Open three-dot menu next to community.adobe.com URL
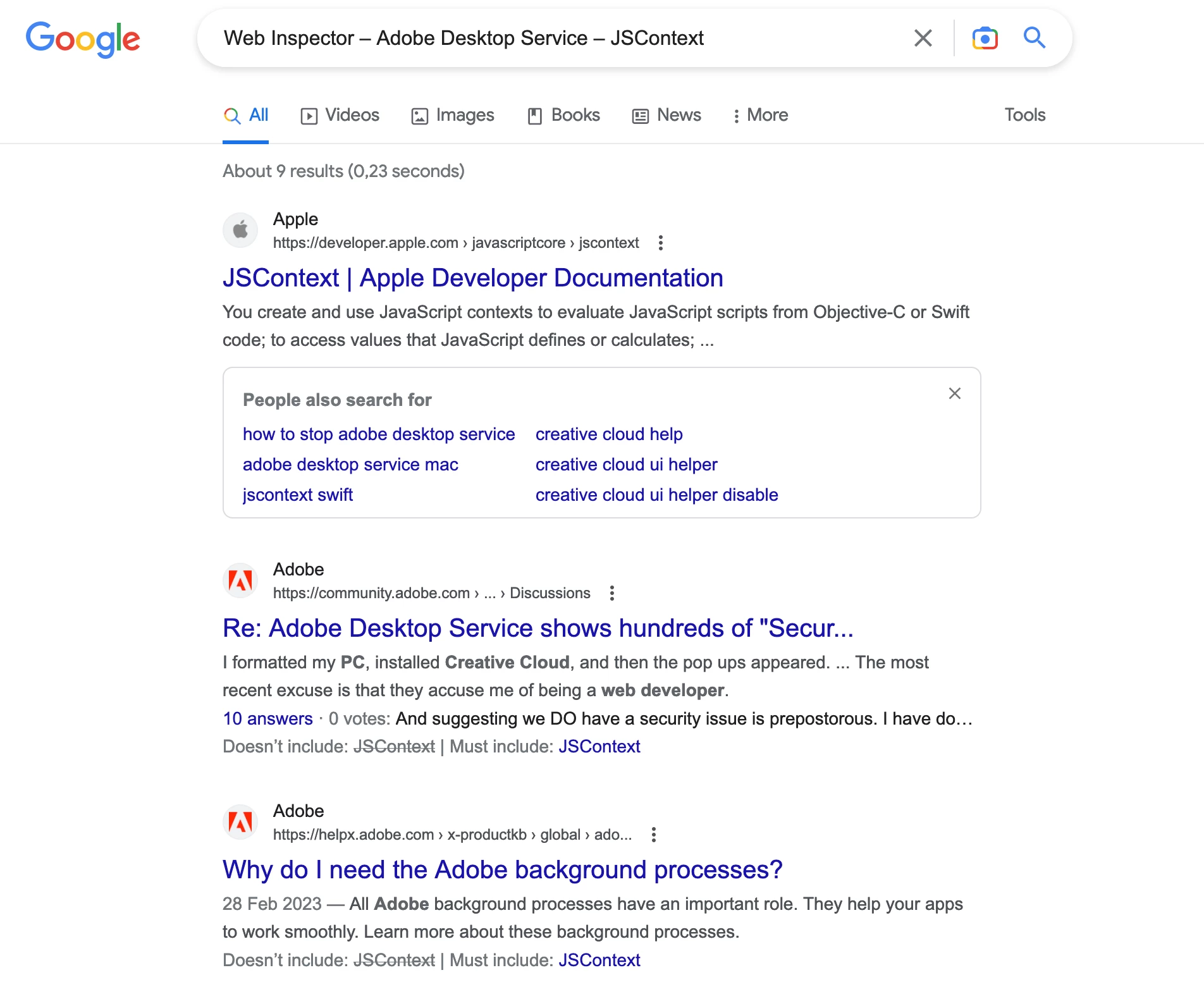Viewport: 1204px width, 994px height. [x=611, y=593]
